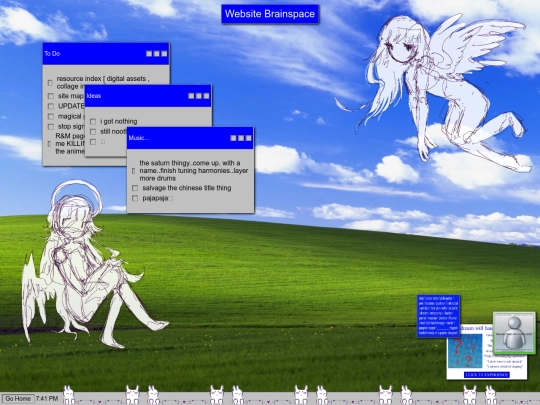
Task: Check the 'pajapaja' checkbox in Music
Action: click(135, 198)
